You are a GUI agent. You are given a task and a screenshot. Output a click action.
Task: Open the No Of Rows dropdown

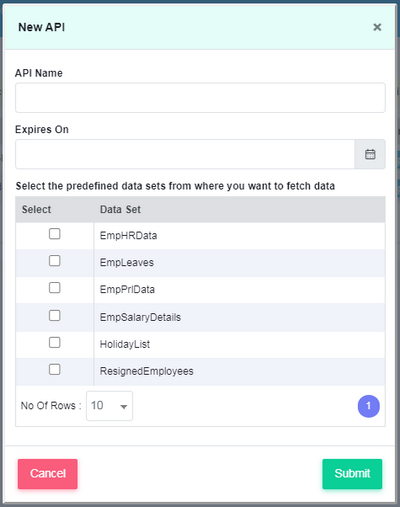109,406
